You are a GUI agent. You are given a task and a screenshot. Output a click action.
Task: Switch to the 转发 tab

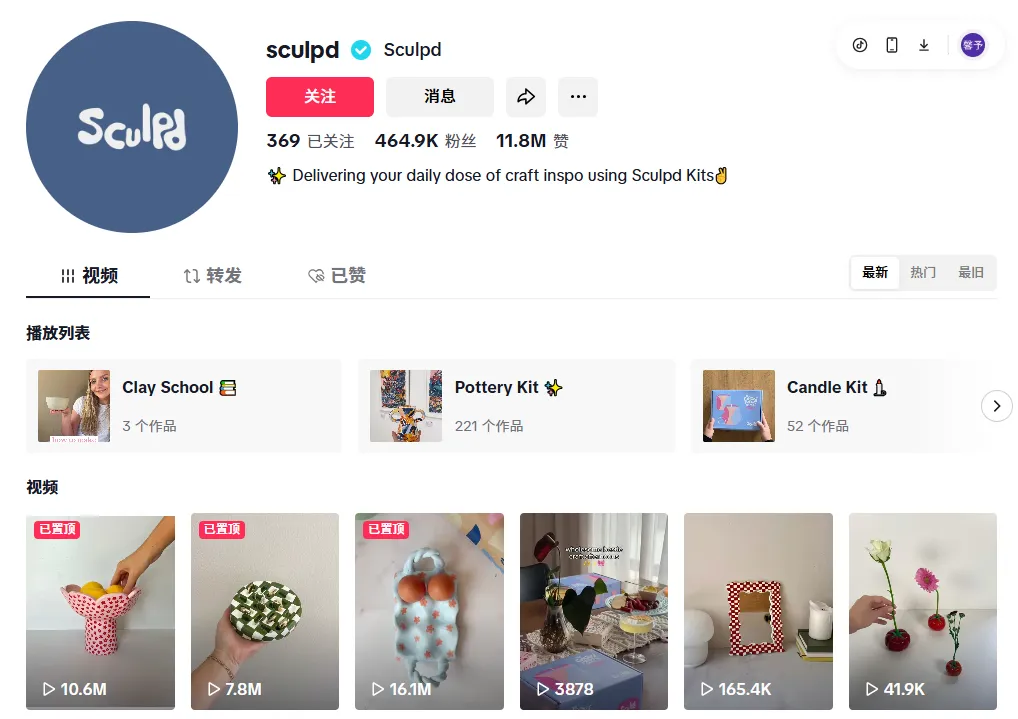pos(212,275)
